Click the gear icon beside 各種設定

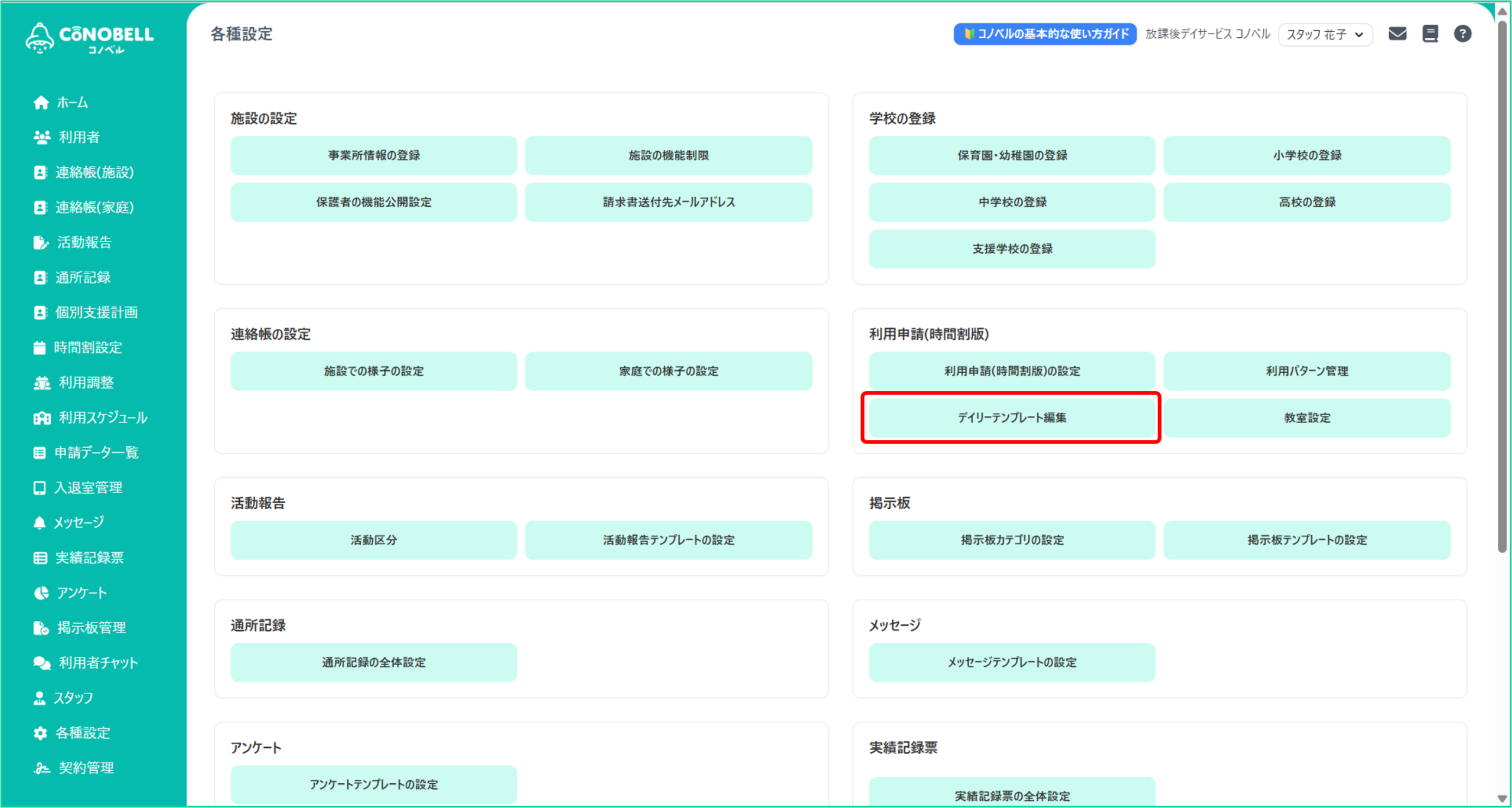pos(40,733)
